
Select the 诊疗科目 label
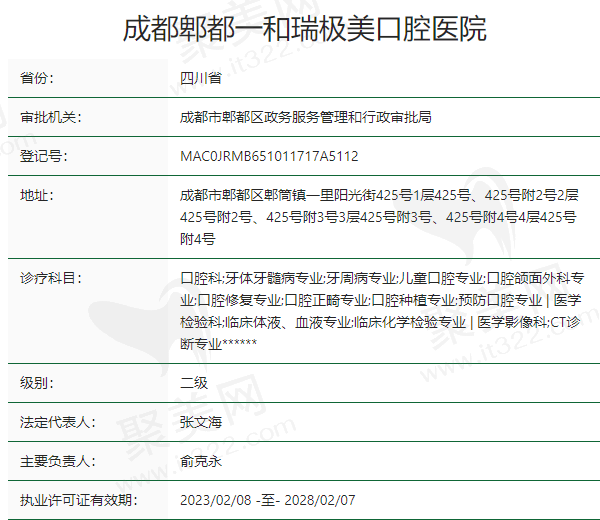(51, 278)
